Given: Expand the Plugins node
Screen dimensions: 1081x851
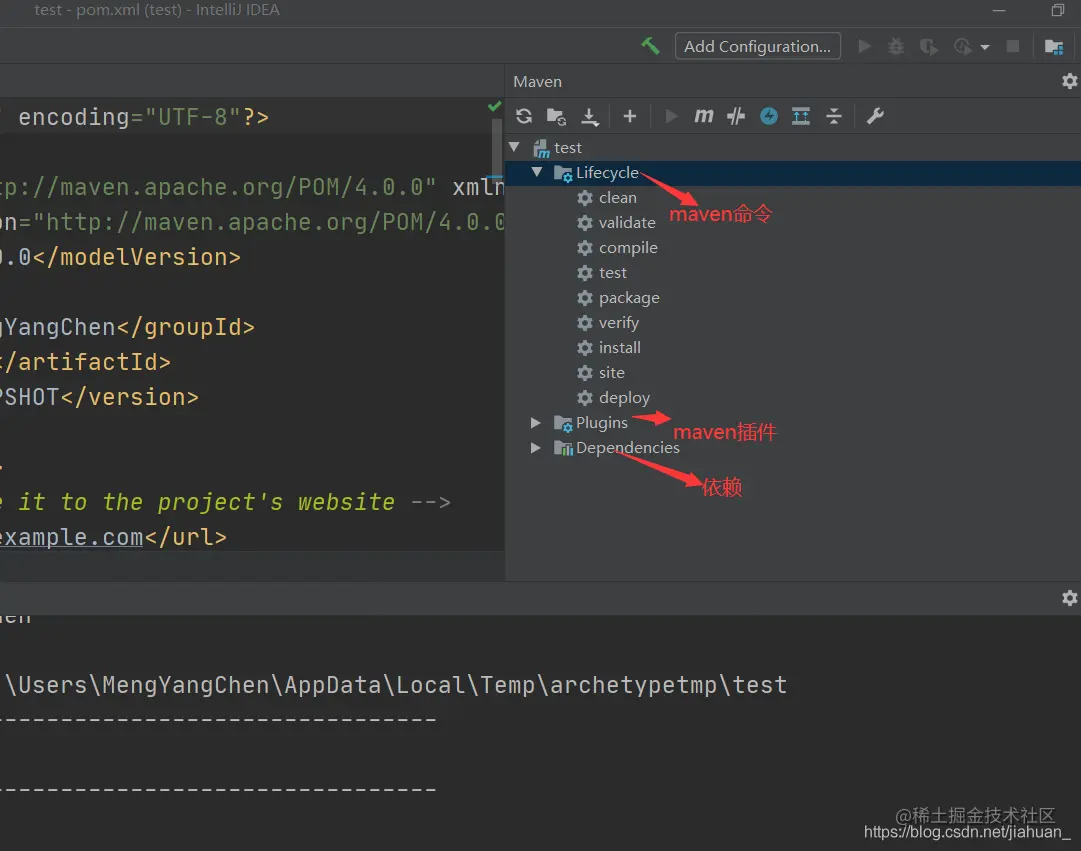Looking at the screenshot, I should (x=536, y=423).
